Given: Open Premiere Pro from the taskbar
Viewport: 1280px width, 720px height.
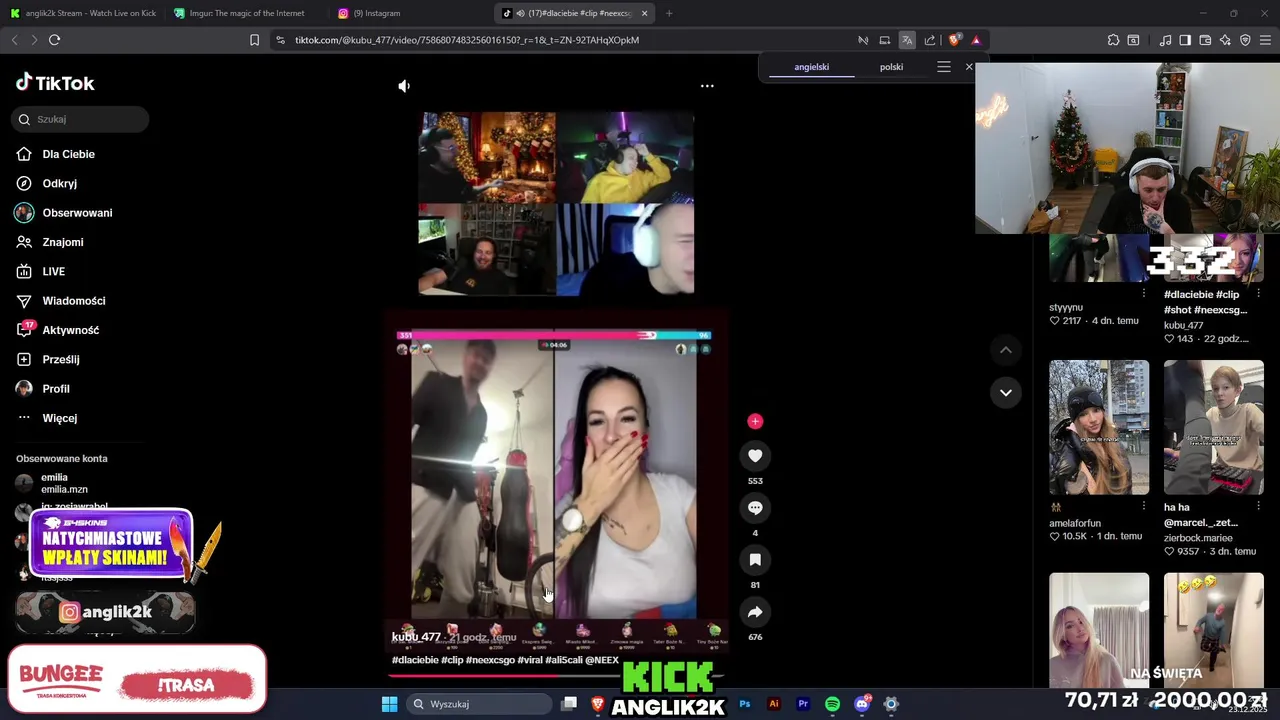Looking at the screenshot, I should (x=803, y=704).
